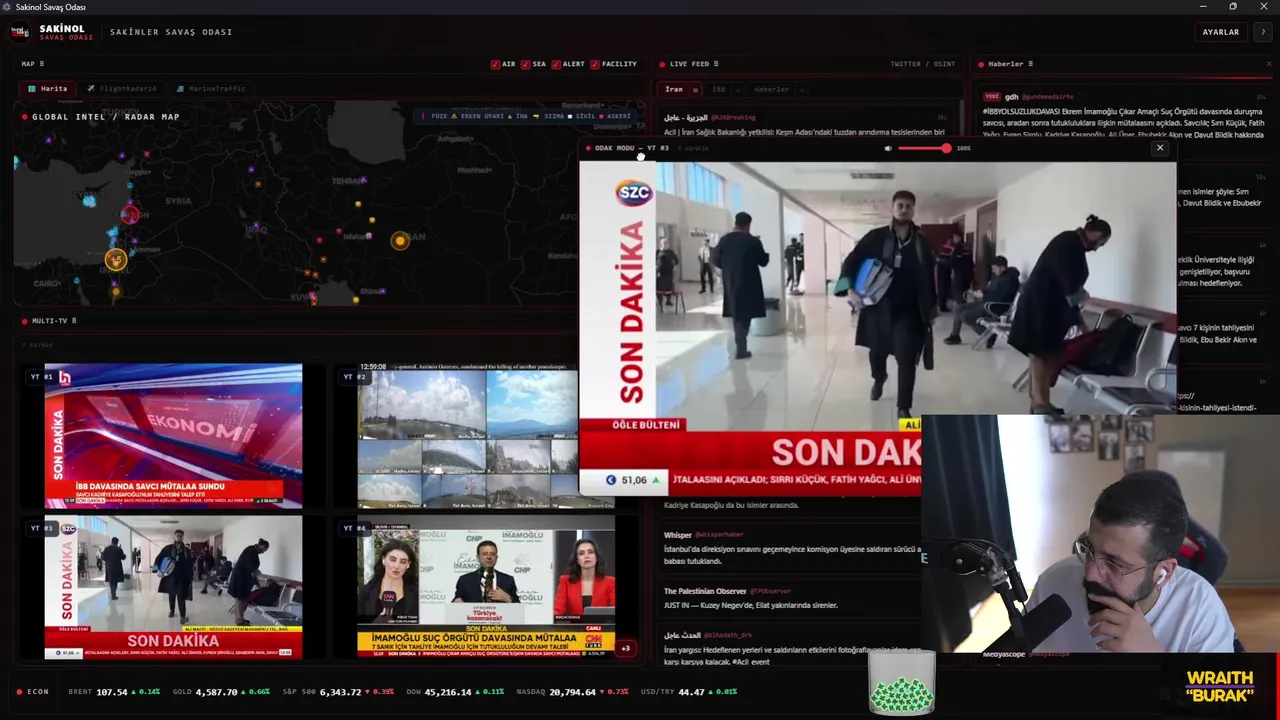The image size is (1280, 720).
Task: Open the Al Jazeera @AJABreaking post
Action: (805, 125)
